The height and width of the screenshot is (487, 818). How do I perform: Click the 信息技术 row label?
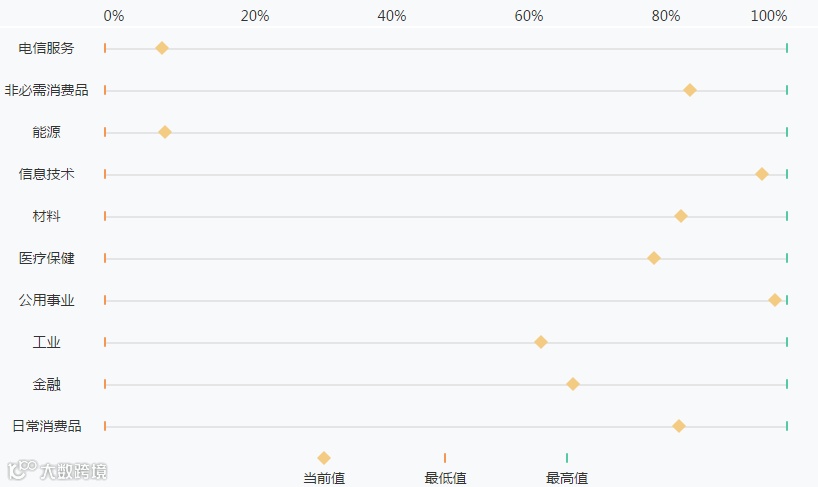[46, 174]
